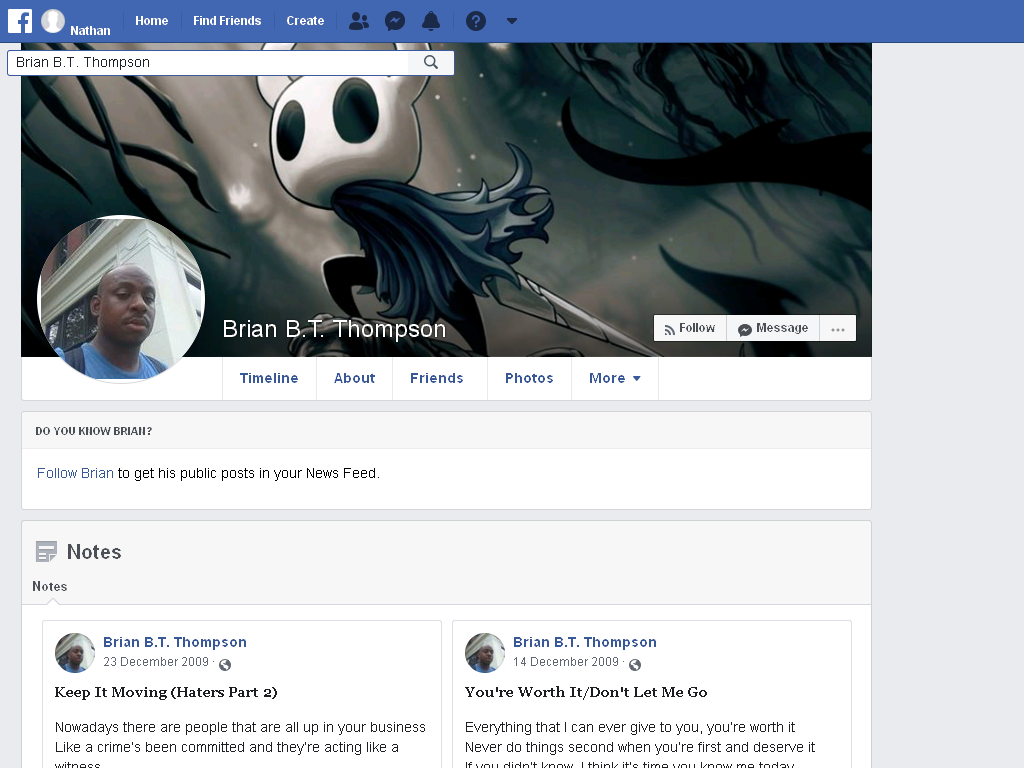
Task: Click the Follow button on cover
Action: (x=690, y=328)
